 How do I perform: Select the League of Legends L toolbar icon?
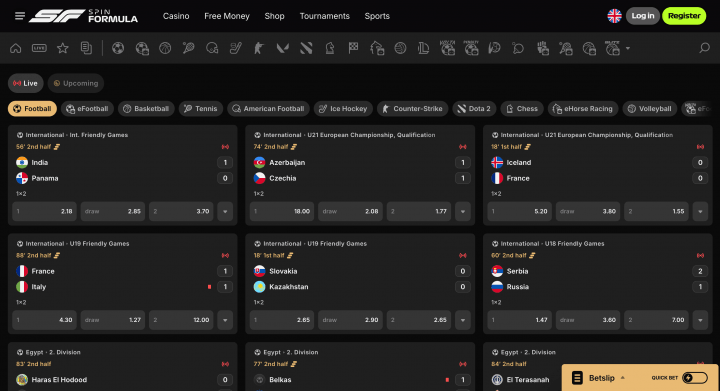[424, 48]
